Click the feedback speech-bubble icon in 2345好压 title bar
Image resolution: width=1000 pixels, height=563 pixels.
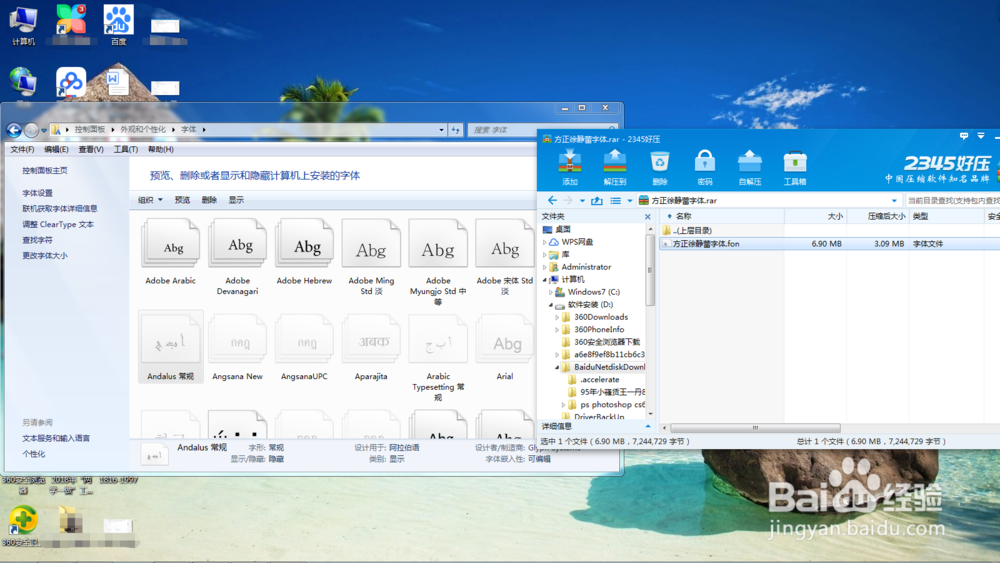click(964, 136)
